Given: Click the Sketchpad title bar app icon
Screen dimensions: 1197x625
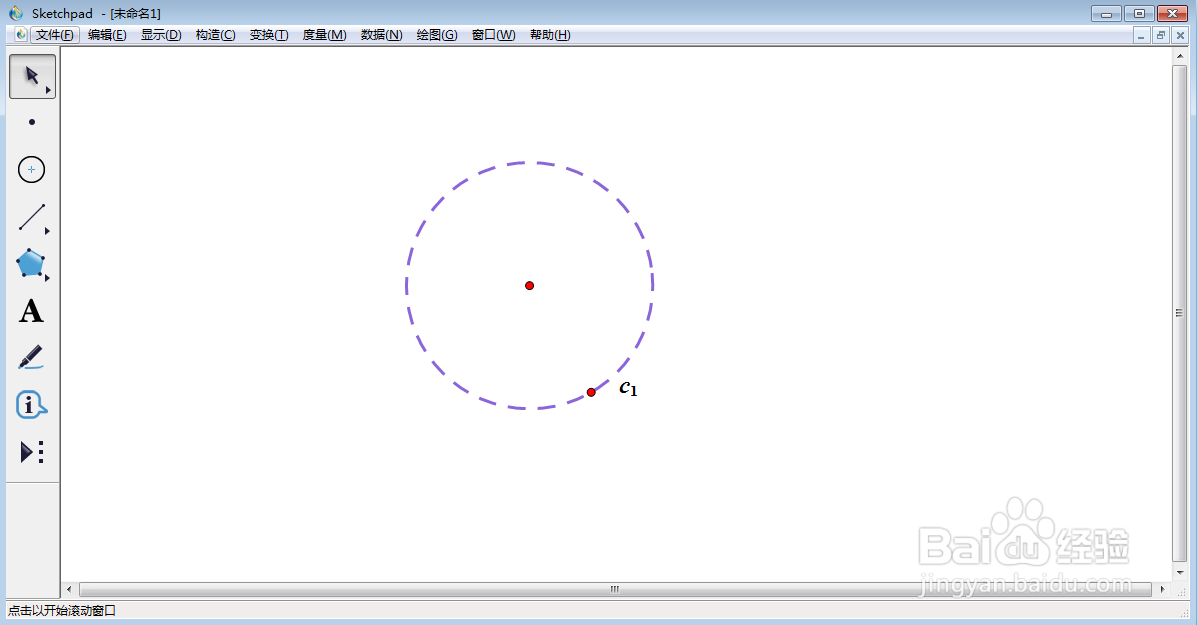Looking at the screenshot, I should 16,13.
